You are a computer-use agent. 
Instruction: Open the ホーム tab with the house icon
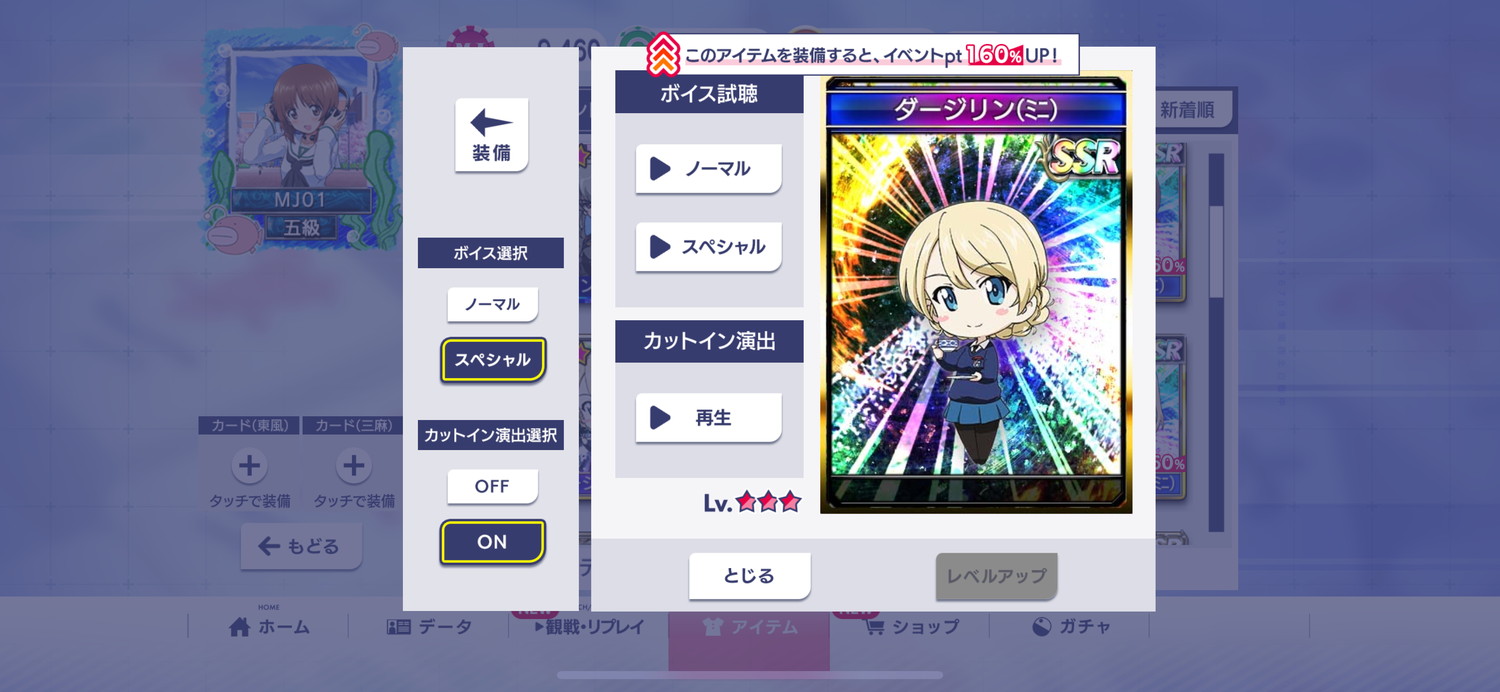click(269, 627)
